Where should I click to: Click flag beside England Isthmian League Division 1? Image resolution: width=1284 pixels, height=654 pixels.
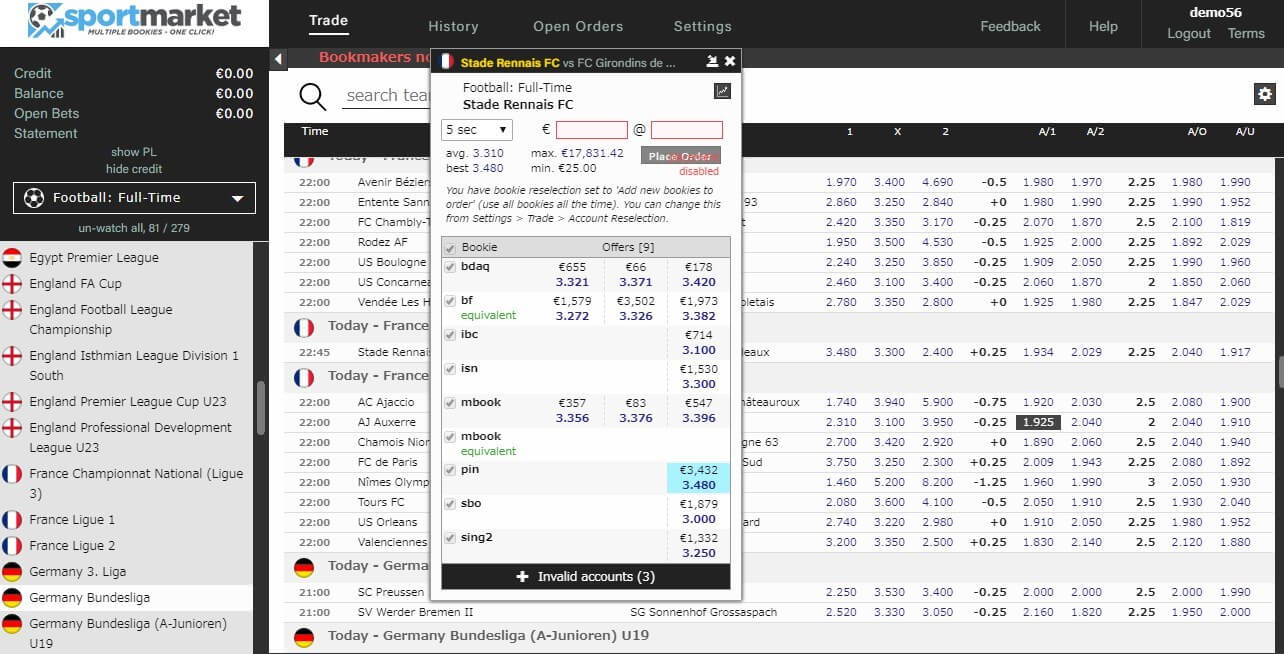[12, 355]
